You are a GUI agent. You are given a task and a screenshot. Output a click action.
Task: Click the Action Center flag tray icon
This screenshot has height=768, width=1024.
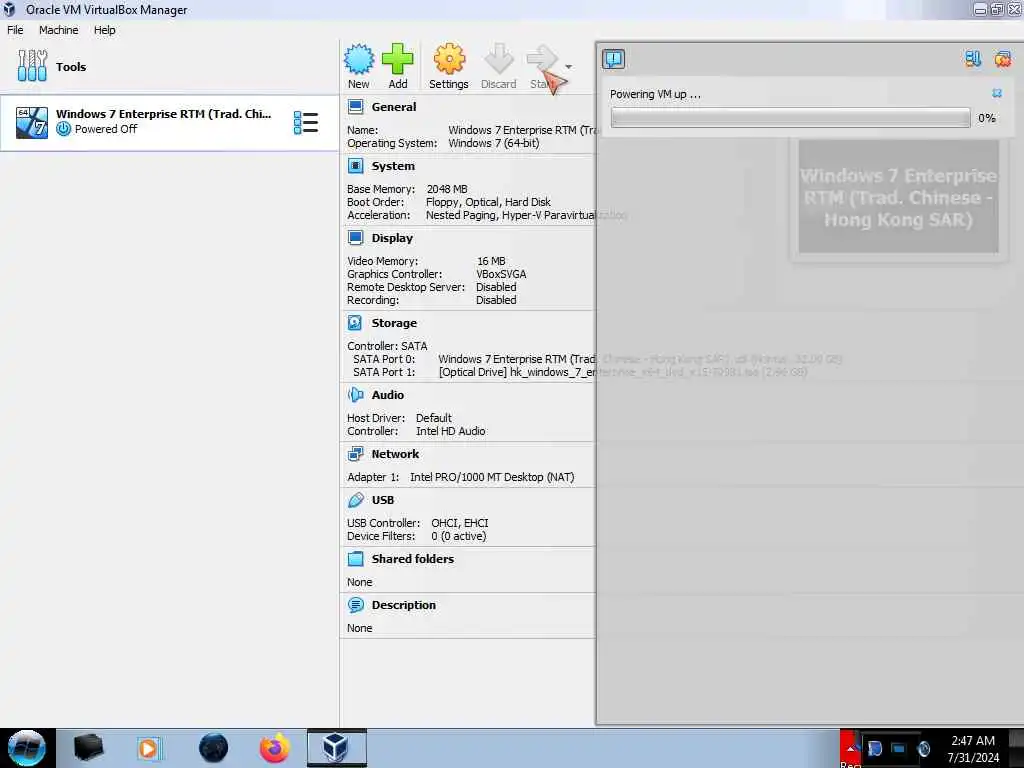click(x=874, y=748)
